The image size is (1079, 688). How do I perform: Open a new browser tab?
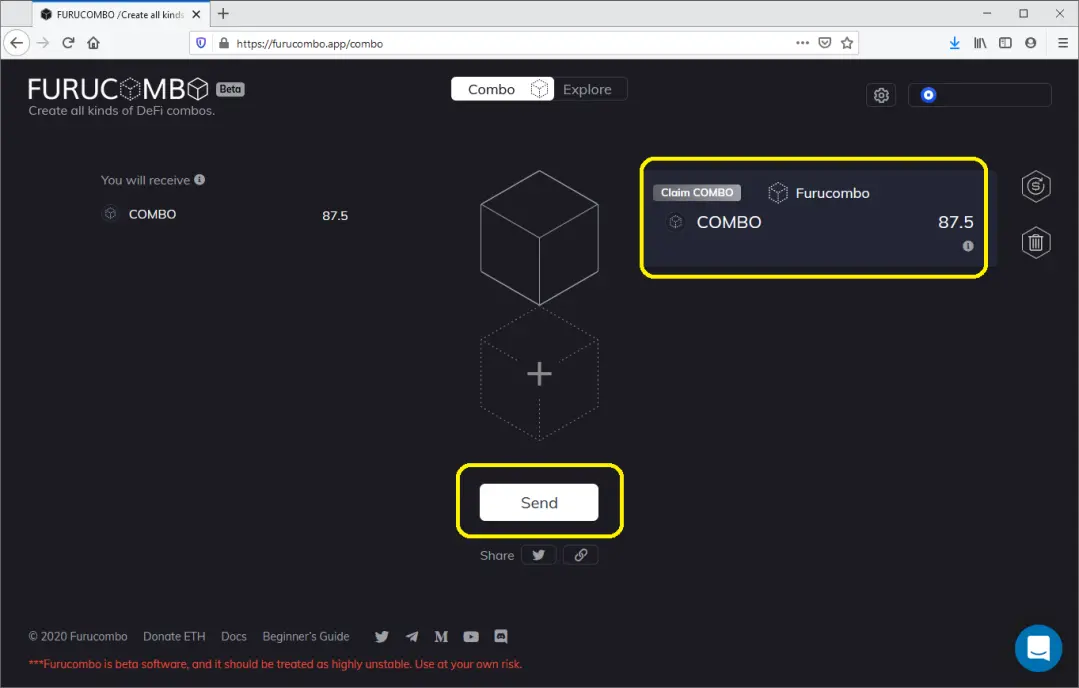point(223,14)
